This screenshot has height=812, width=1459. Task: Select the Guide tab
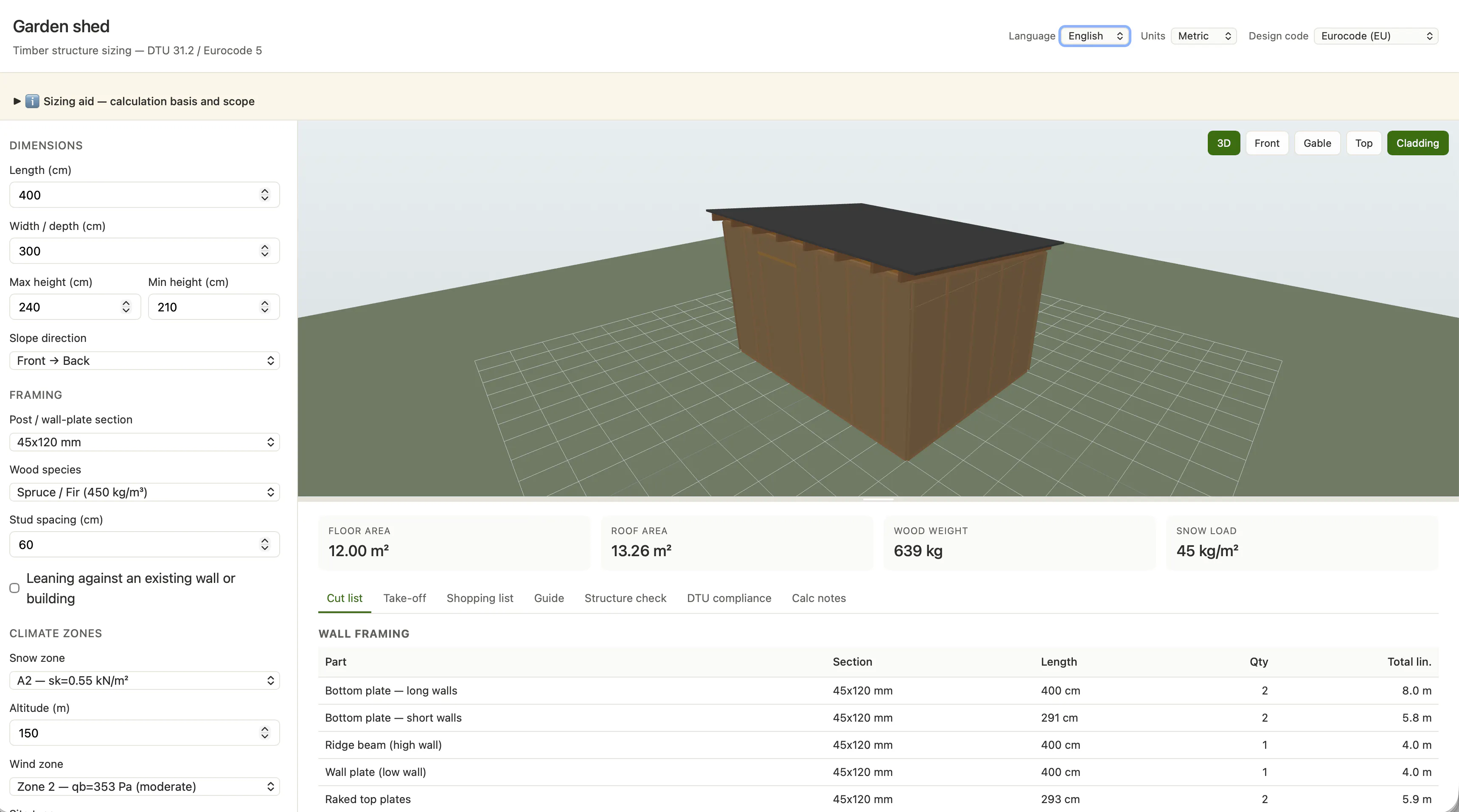click(x=549, y=598)
